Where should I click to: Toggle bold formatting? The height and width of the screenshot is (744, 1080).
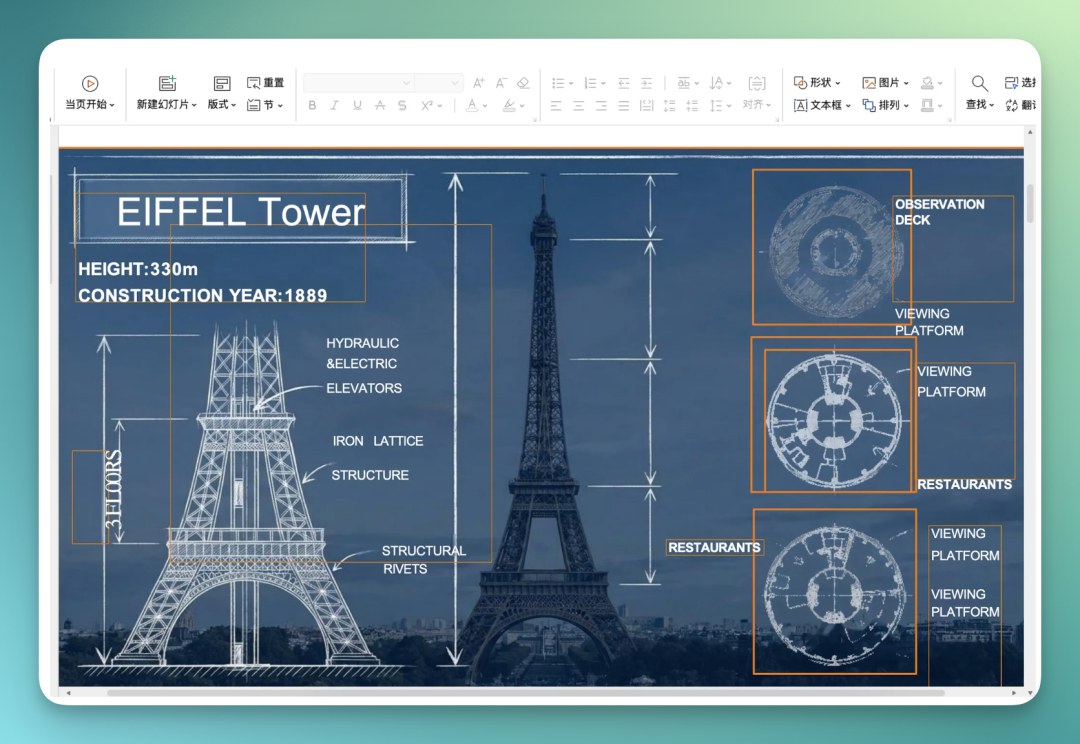pos(313,105)
